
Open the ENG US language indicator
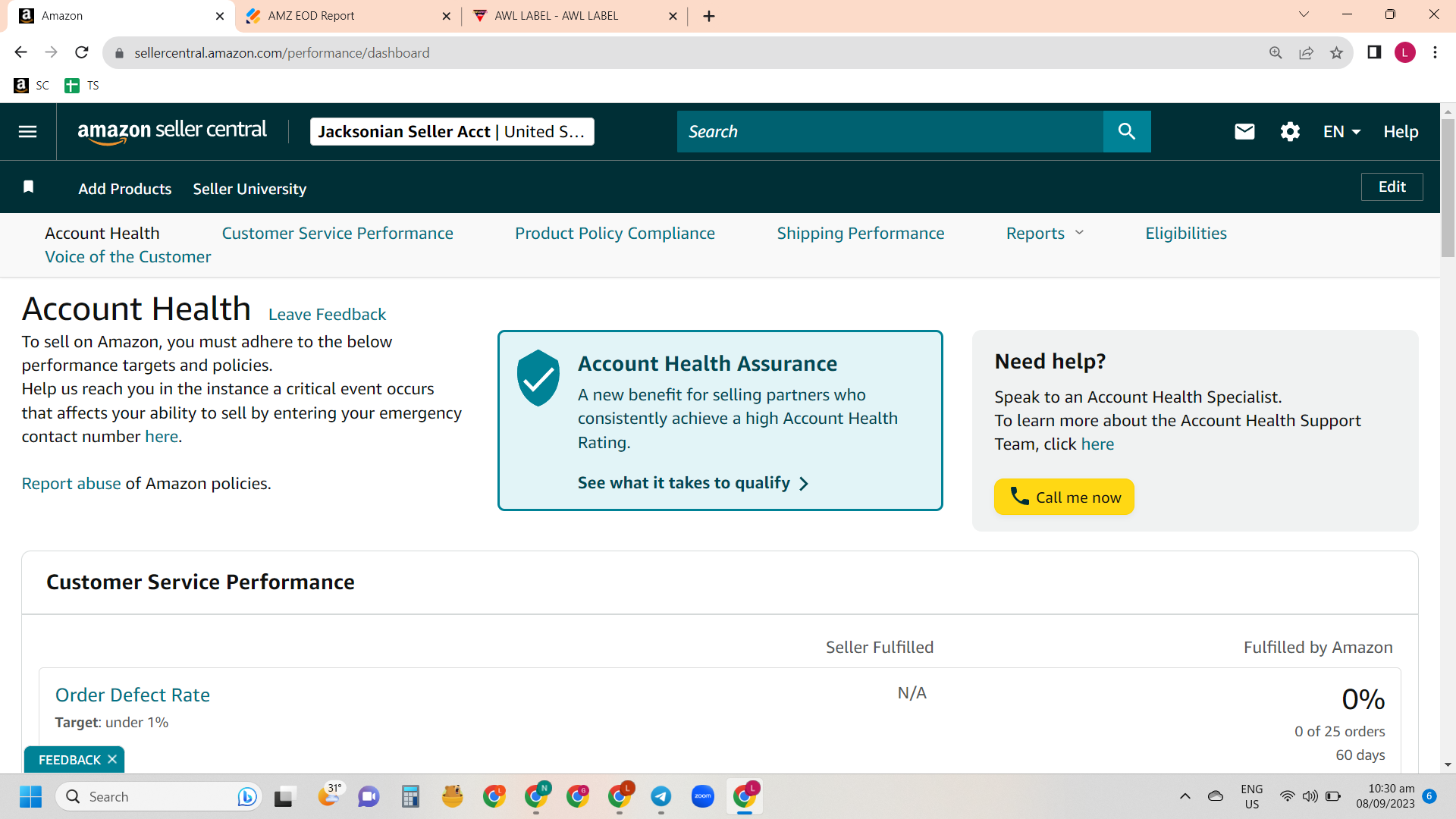pos(1252,796)
